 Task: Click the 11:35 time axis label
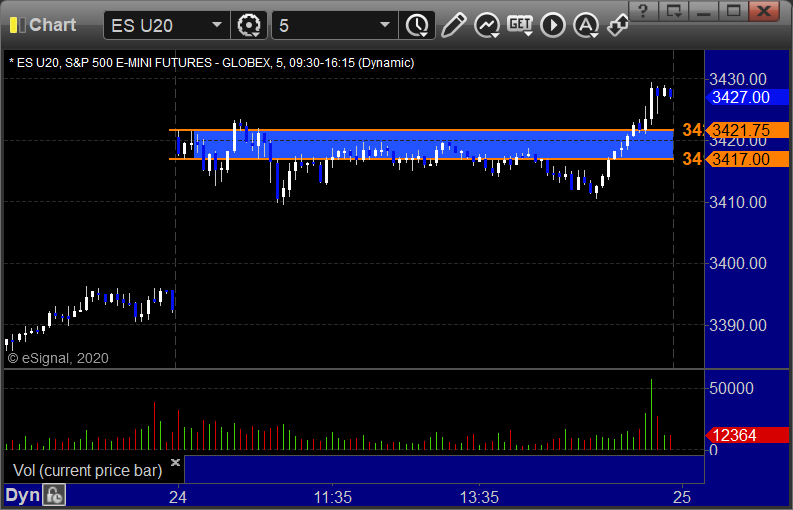point(333,497)
